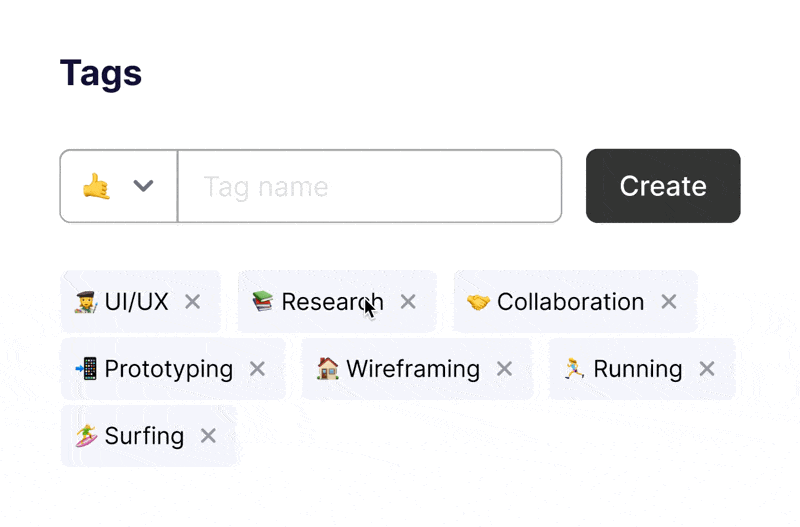Focus the Tag name input field
The width and height of the screenshot is (800, 527).
(x=370, y=186)
